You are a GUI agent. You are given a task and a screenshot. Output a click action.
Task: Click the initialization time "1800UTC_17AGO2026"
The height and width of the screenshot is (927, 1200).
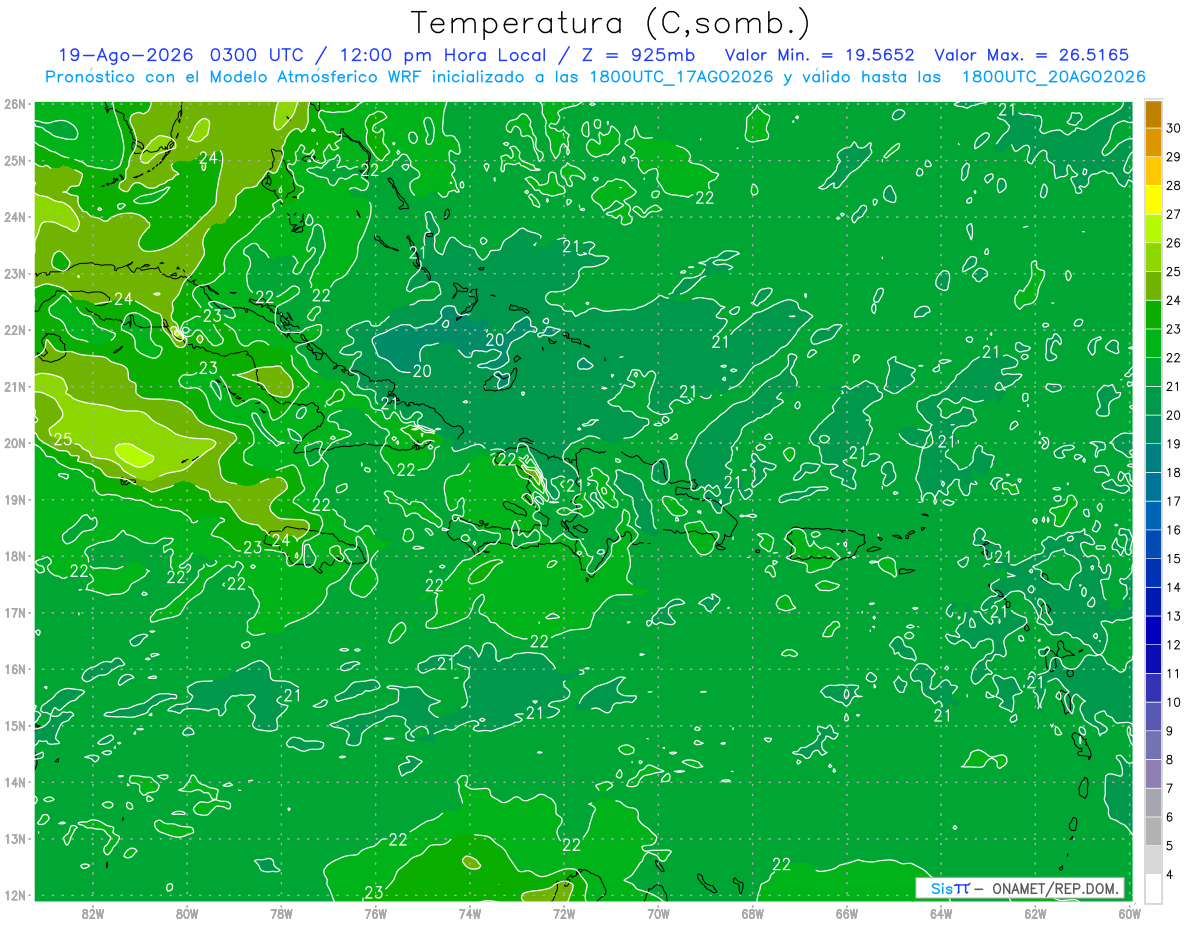[684, 77]
